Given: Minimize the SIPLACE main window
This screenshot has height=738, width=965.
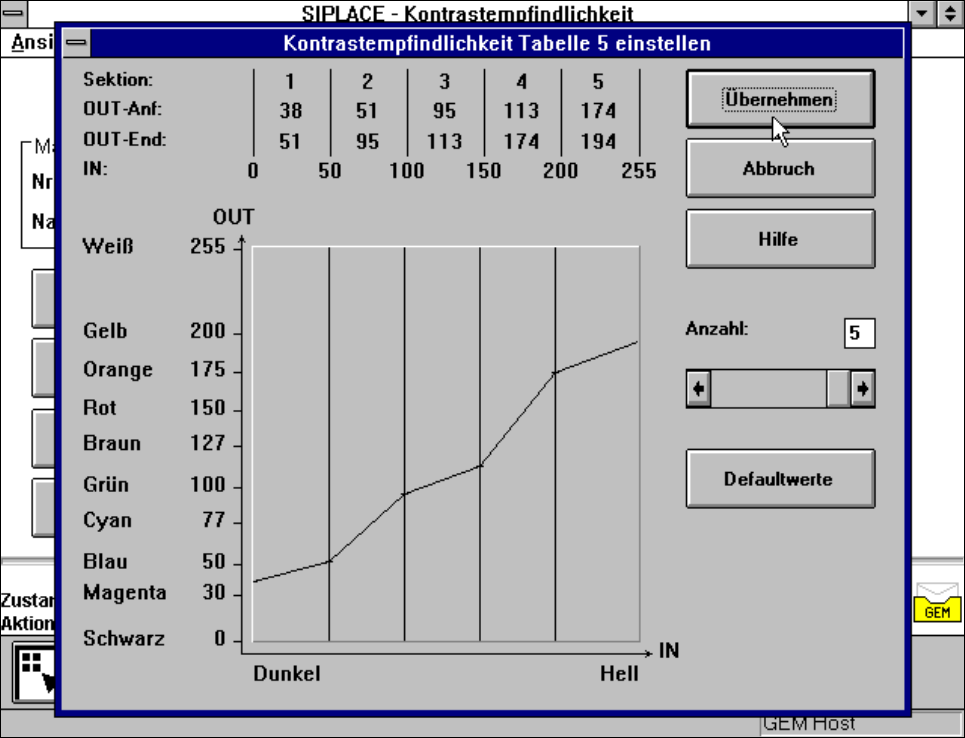Looking at the screenshot, I should pos(921,13).
